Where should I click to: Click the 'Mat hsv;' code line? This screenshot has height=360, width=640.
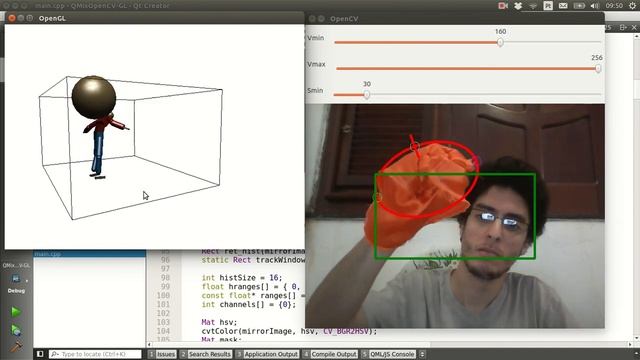pyautogui.click(x=219, y=322)
